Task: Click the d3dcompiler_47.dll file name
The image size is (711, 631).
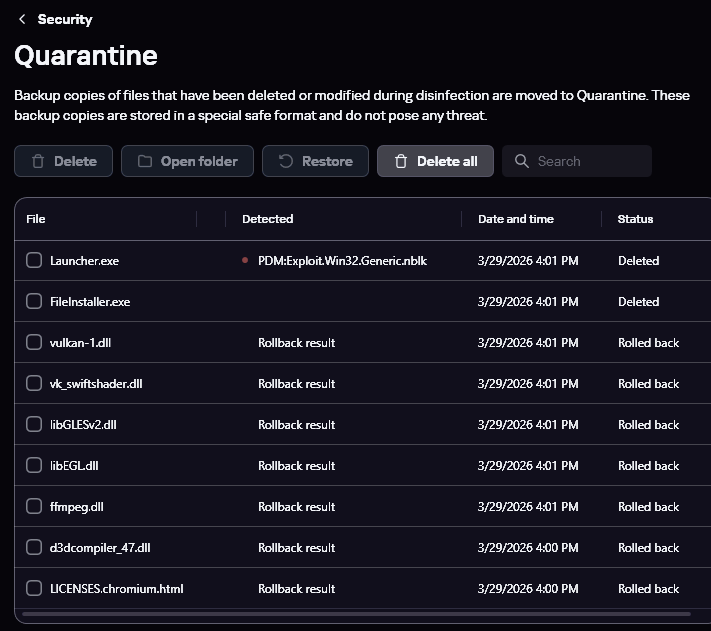Action: [100, 548]
